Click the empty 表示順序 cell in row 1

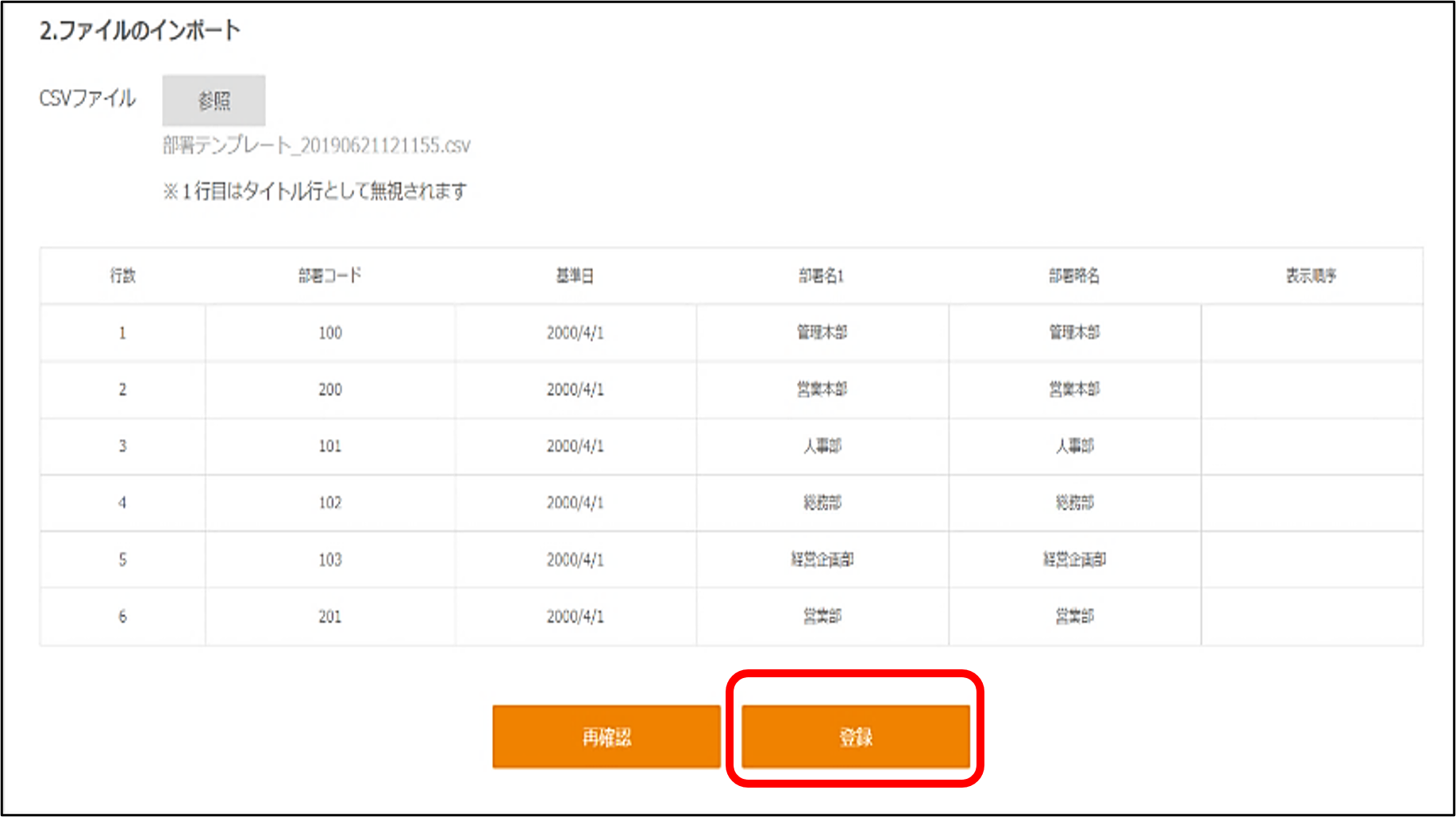tap(1311, 333)
